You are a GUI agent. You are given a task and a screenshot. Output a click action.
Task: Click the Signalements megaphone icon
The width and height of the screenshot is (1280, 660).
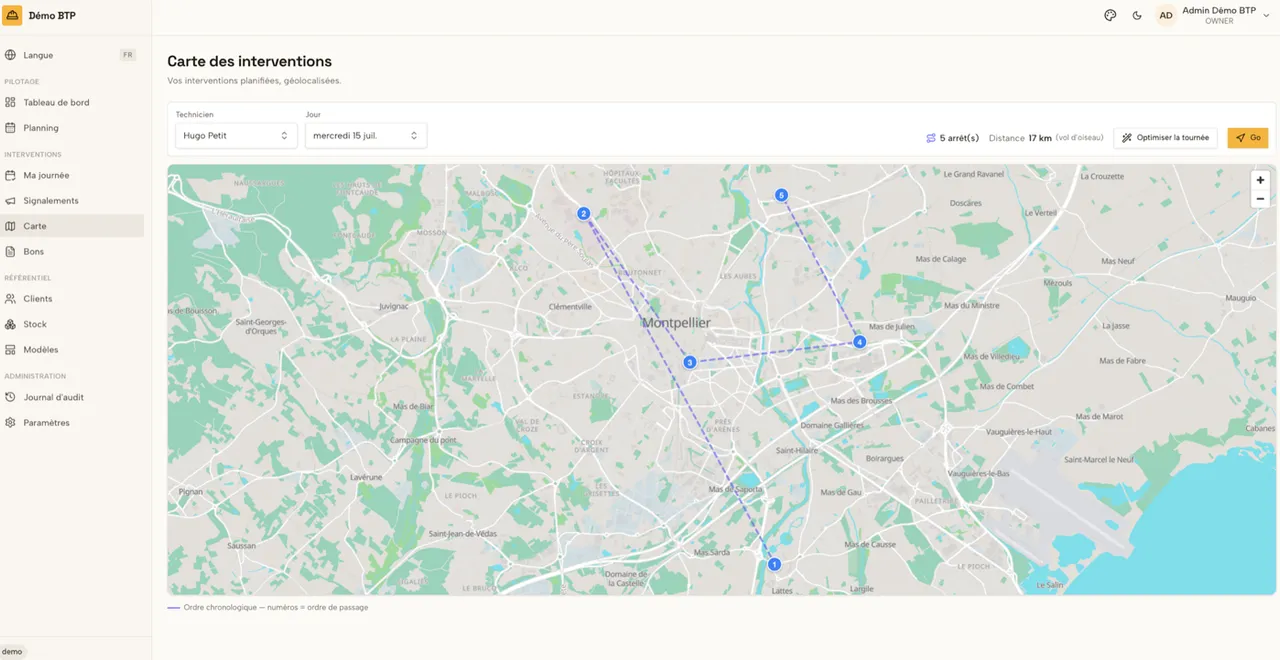[x=10, y=201]
